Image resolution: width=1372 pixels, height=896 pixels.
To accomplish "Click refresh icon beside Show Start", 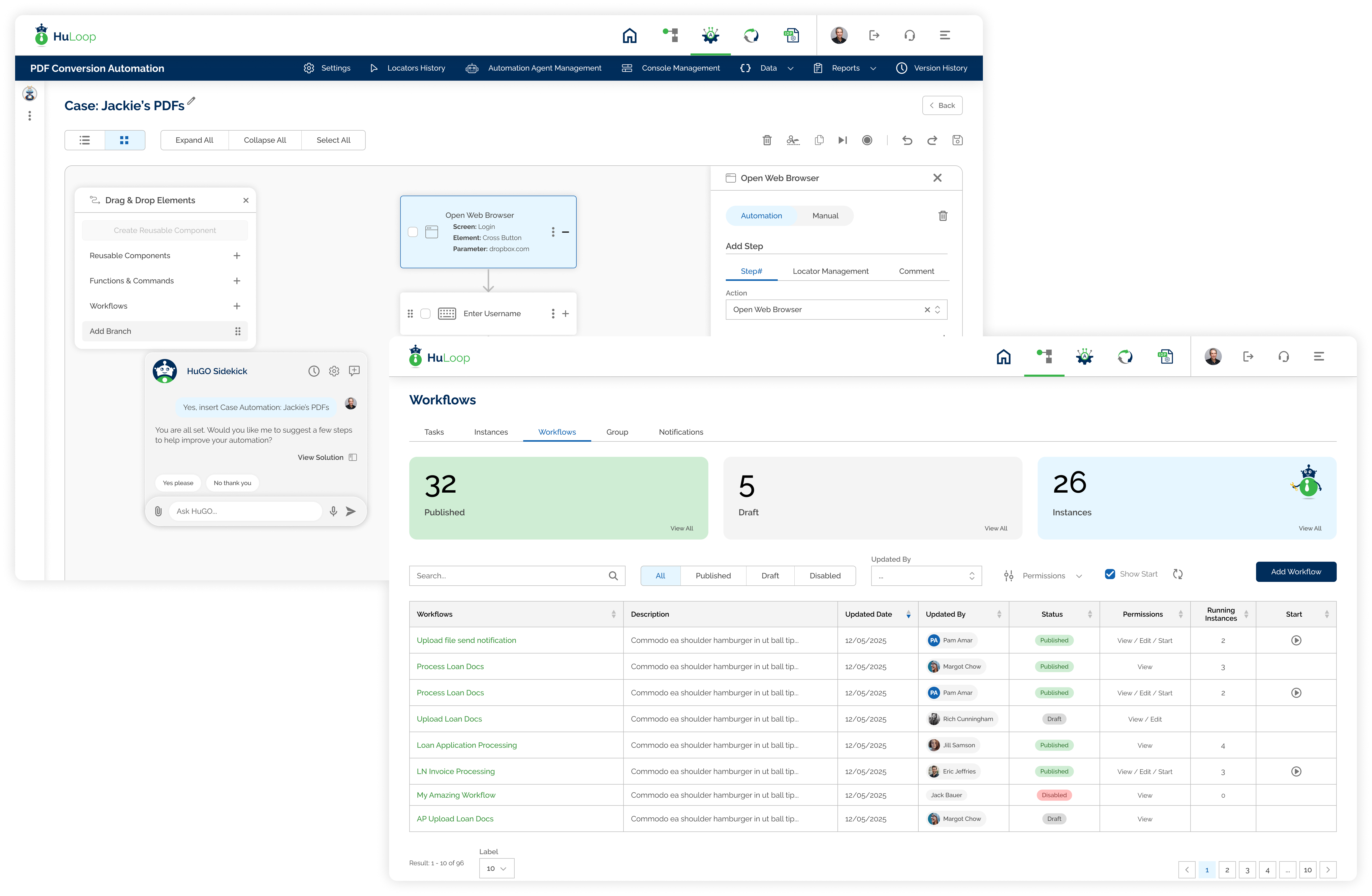I will [1178, 574].
